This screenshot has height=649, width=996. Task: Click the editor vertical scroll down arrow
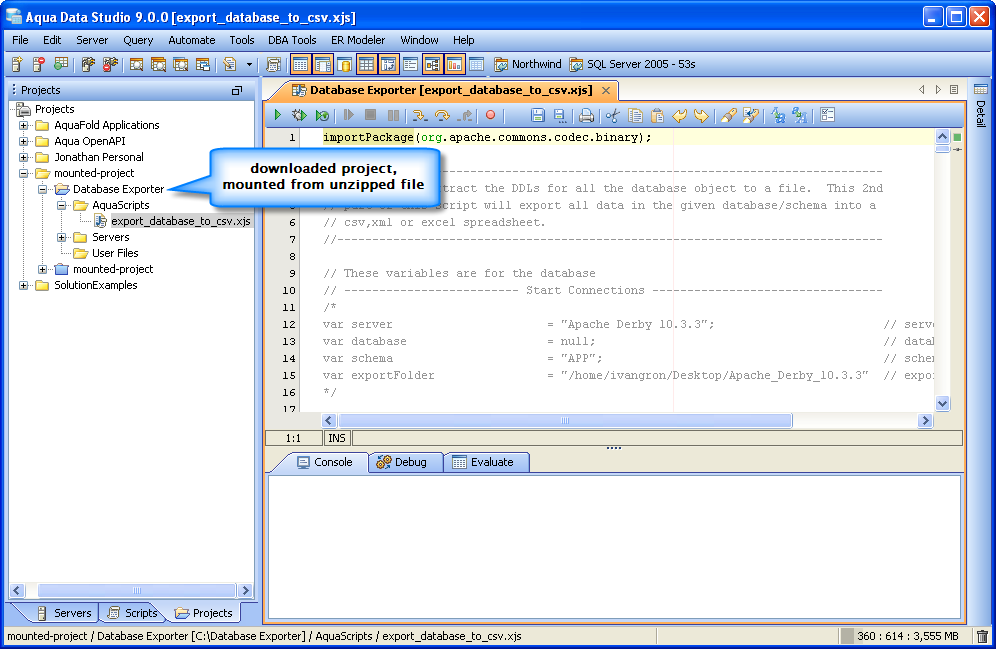[x=942, y=403]
